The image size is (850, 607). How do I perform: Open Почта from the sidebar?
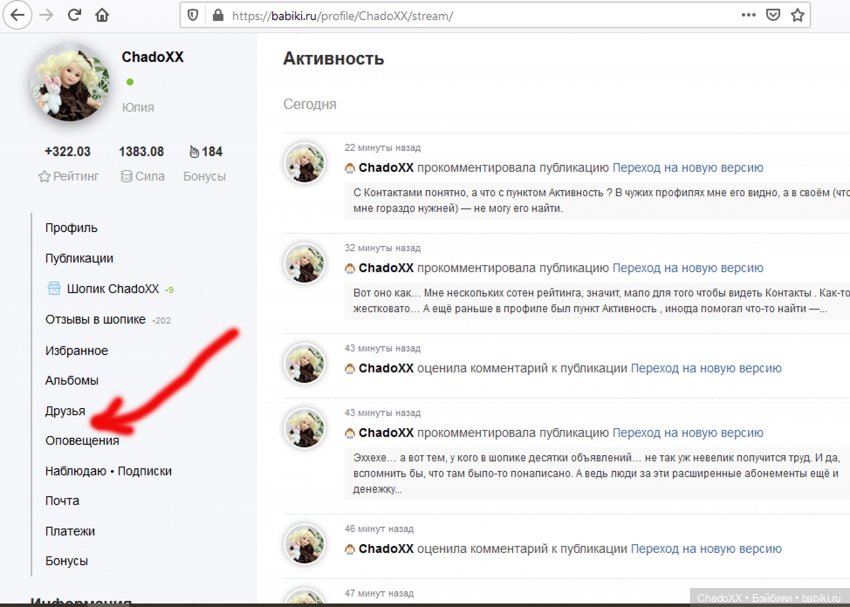62,501
